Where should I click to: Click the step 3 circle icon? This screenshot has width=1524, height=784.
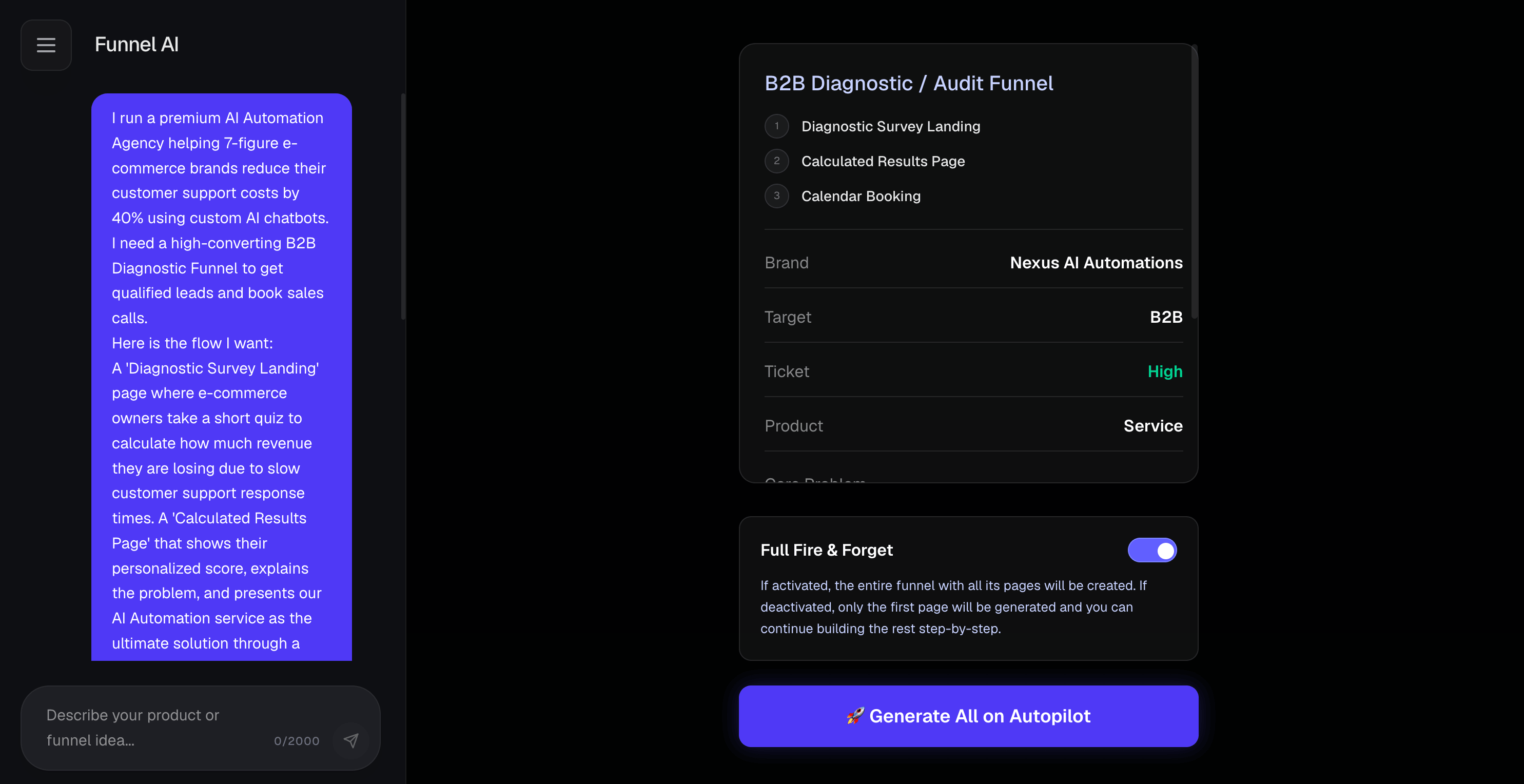[x=777, y=196]
